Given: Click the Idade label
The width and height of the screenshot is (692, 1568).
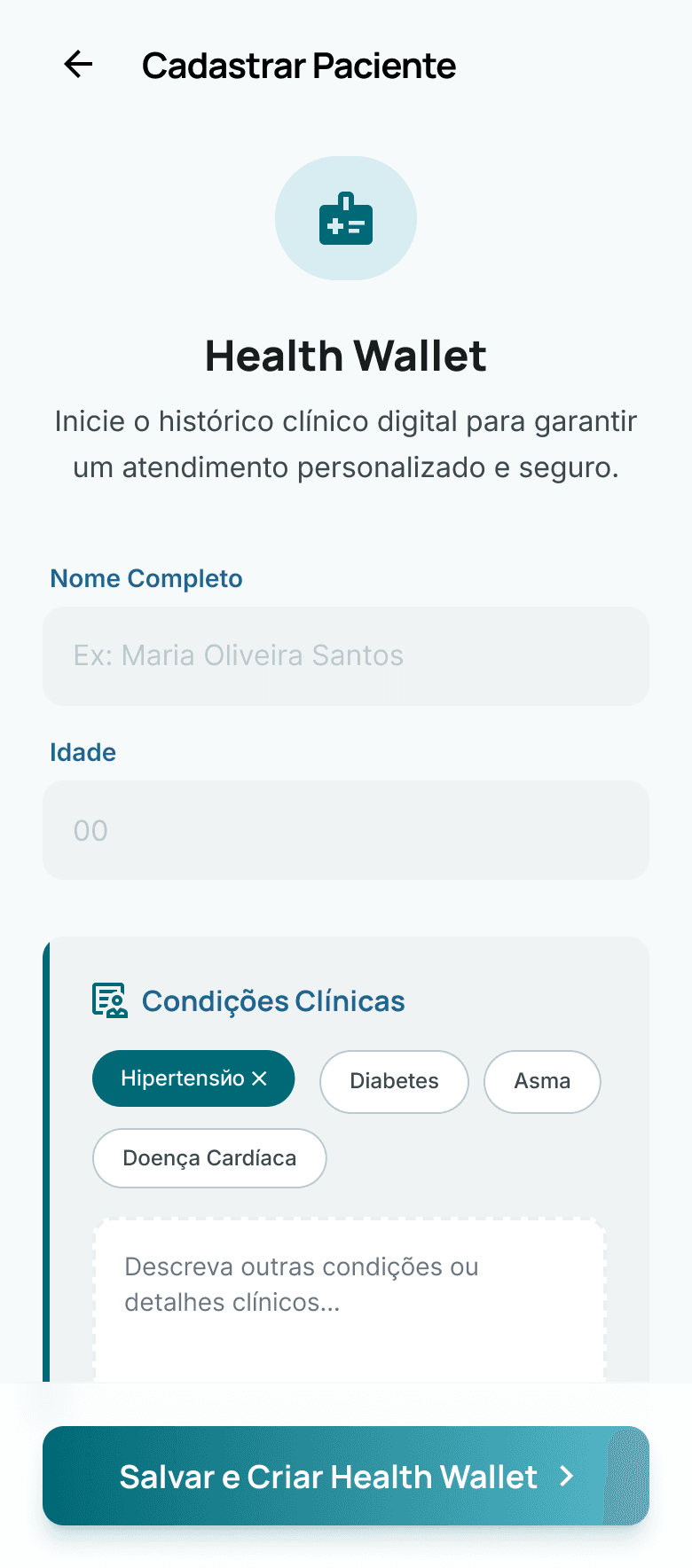Looking at the screenshot, I should [x=83, y=752].
